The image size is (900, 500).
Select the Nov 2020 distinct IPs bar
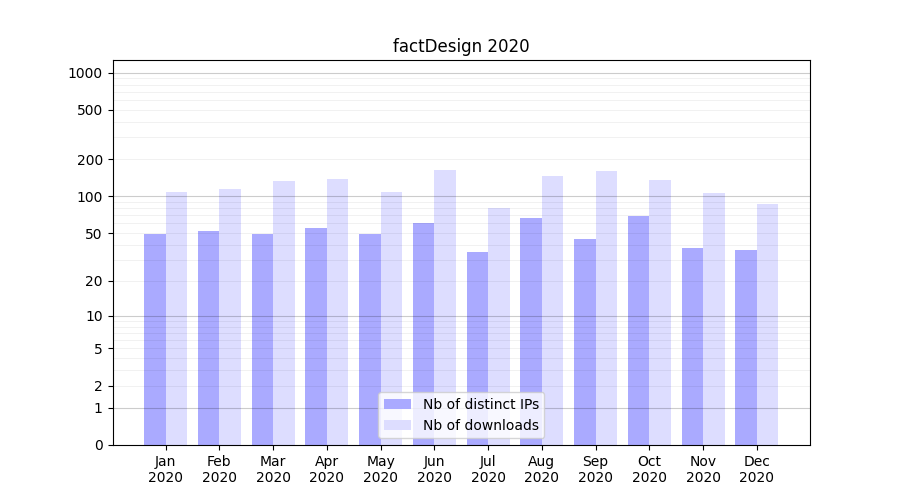point(692,346)
